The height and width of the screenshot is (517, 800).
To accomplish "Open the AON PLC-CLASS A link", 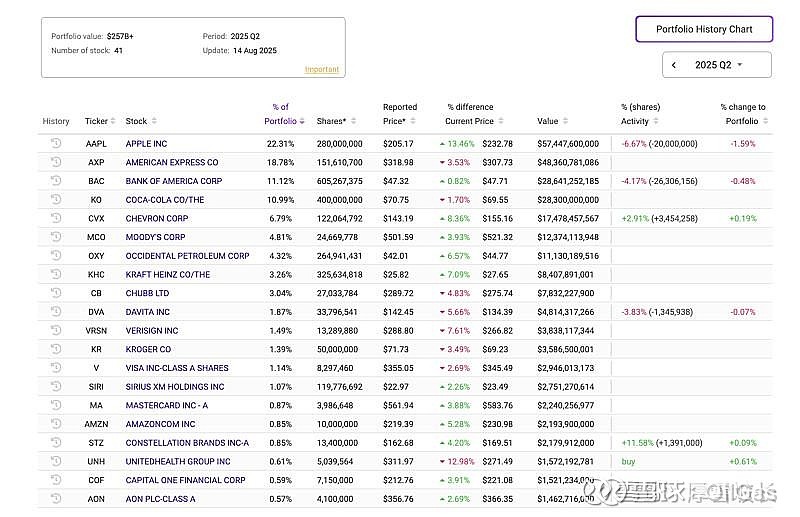I will coord(161,499).
